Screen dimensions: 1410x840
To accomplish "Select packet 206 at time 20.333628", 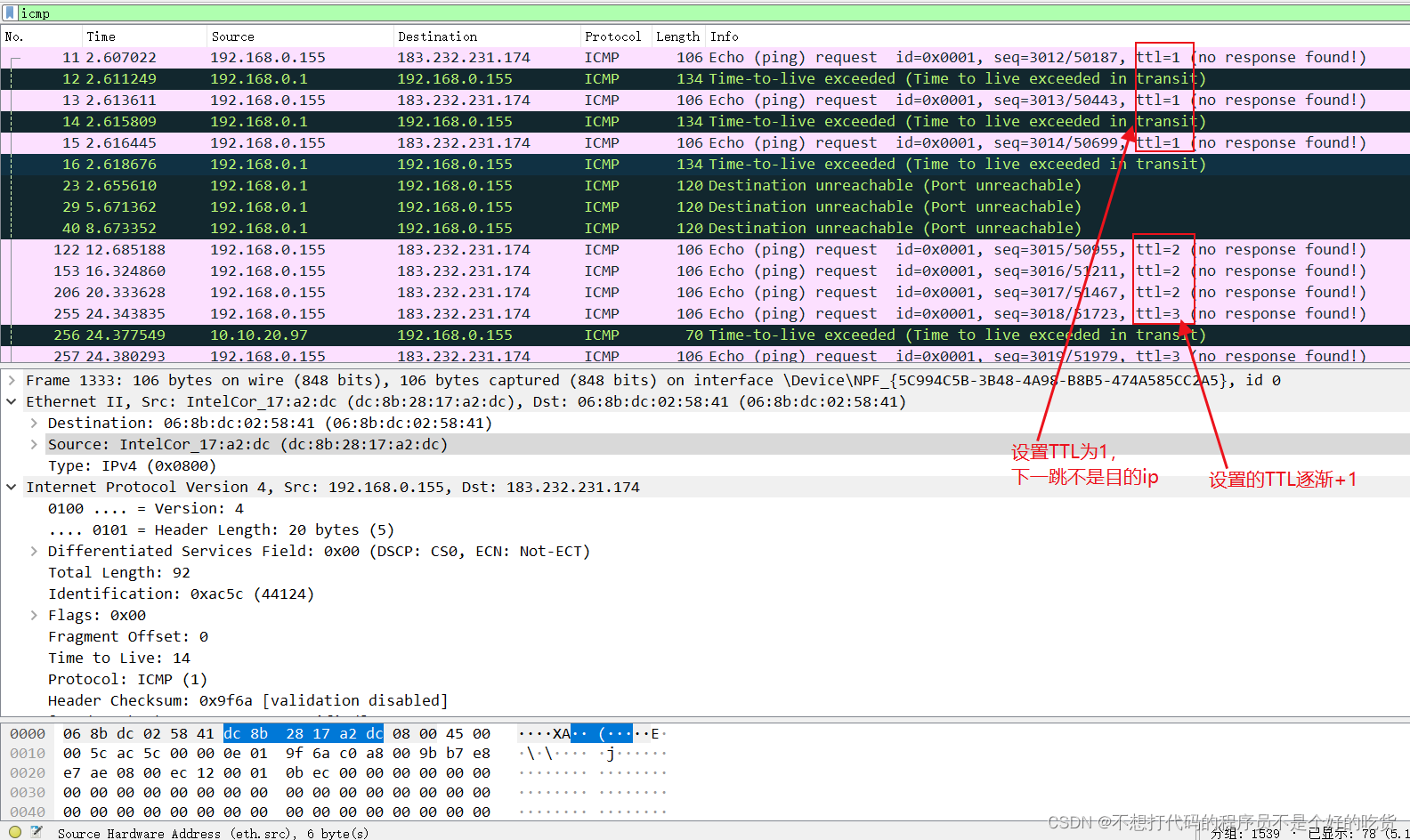I will pos(705,292).
